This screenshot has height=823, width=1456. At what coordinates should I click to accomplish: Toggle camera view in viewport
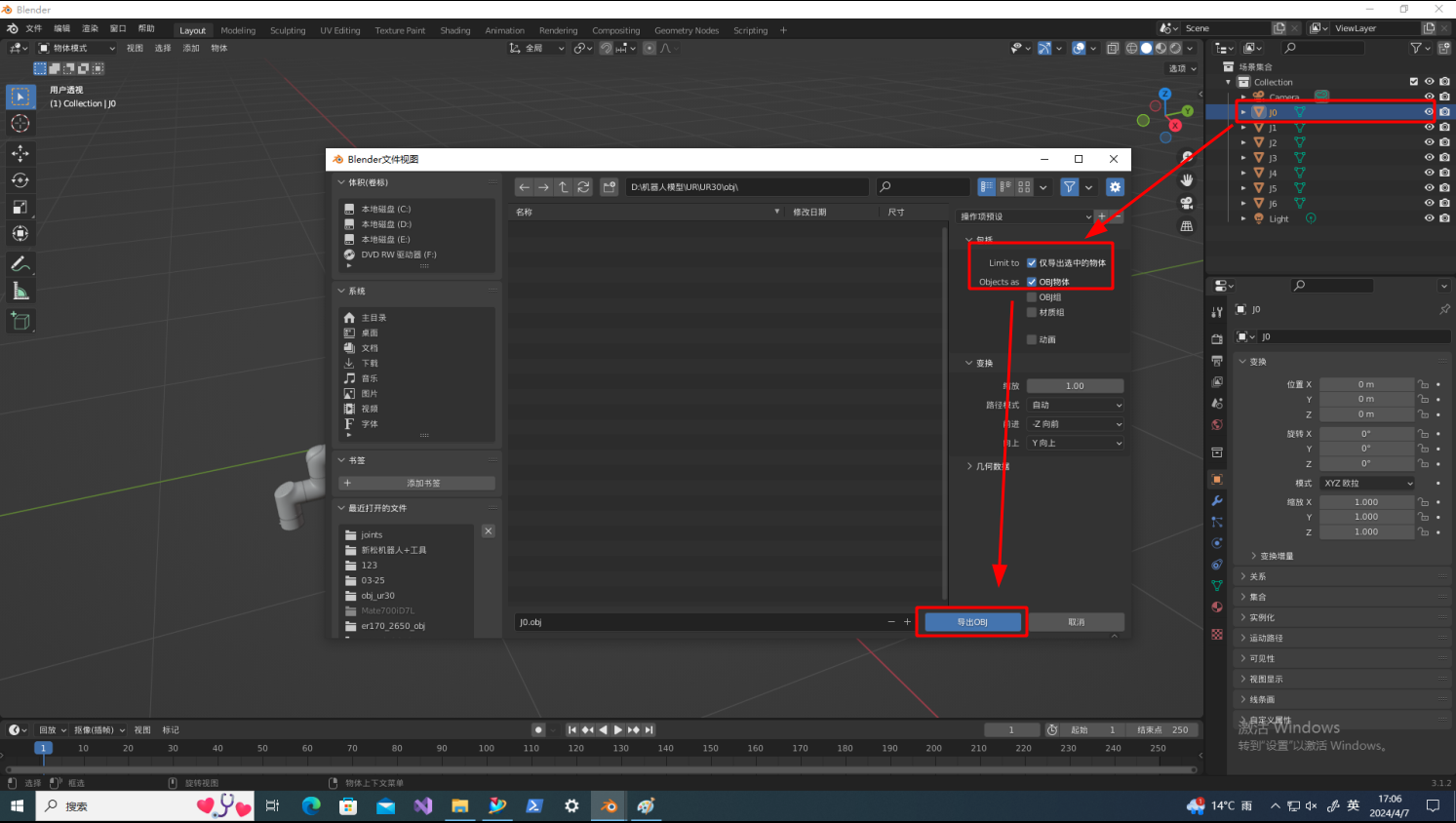tap(1187, 203)
